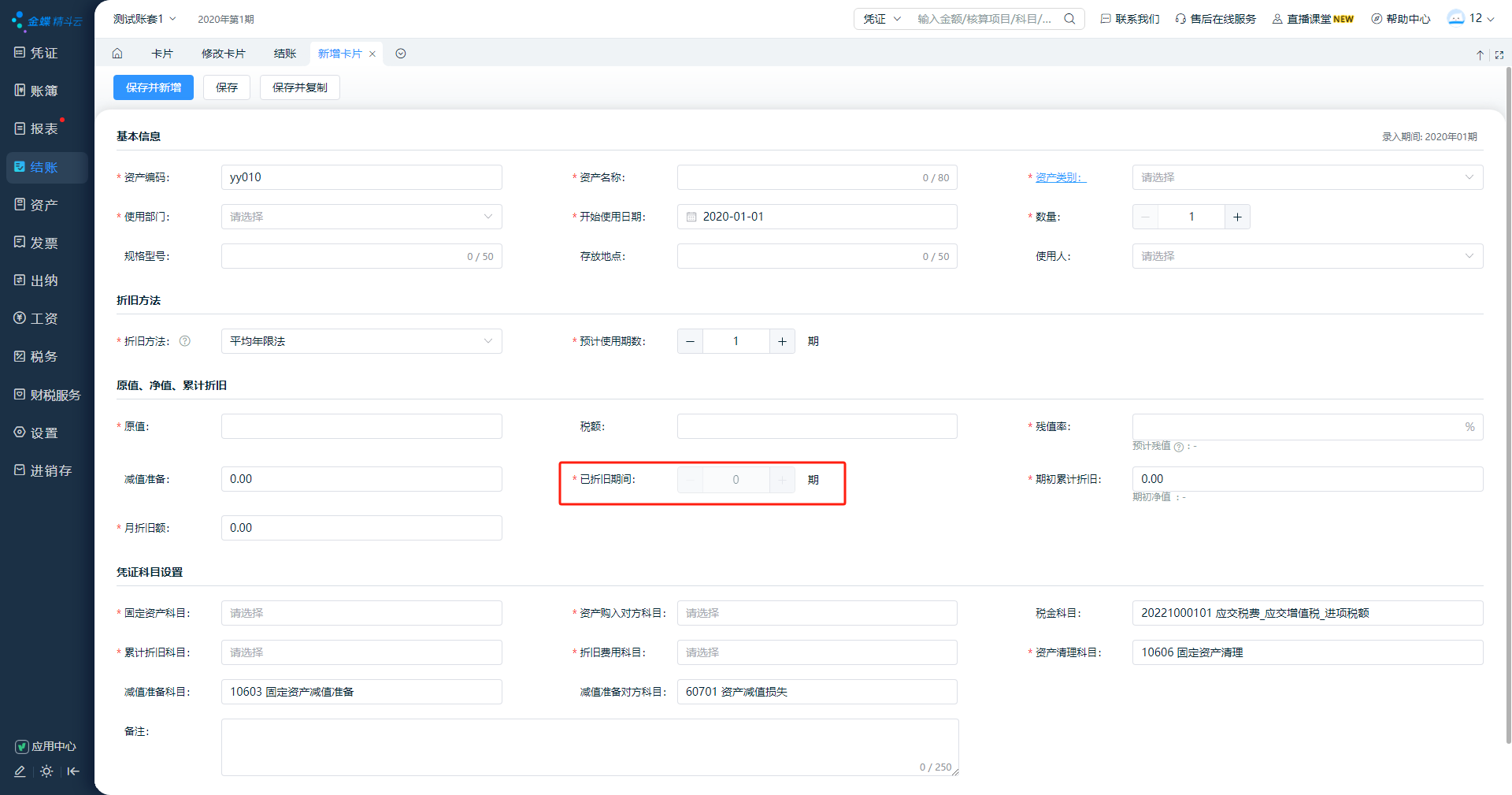Screen dimensions: 1512x795
Task: Expand the 折旧方法 dropdown
Action: pyautogui.click(x=361, y=341)
